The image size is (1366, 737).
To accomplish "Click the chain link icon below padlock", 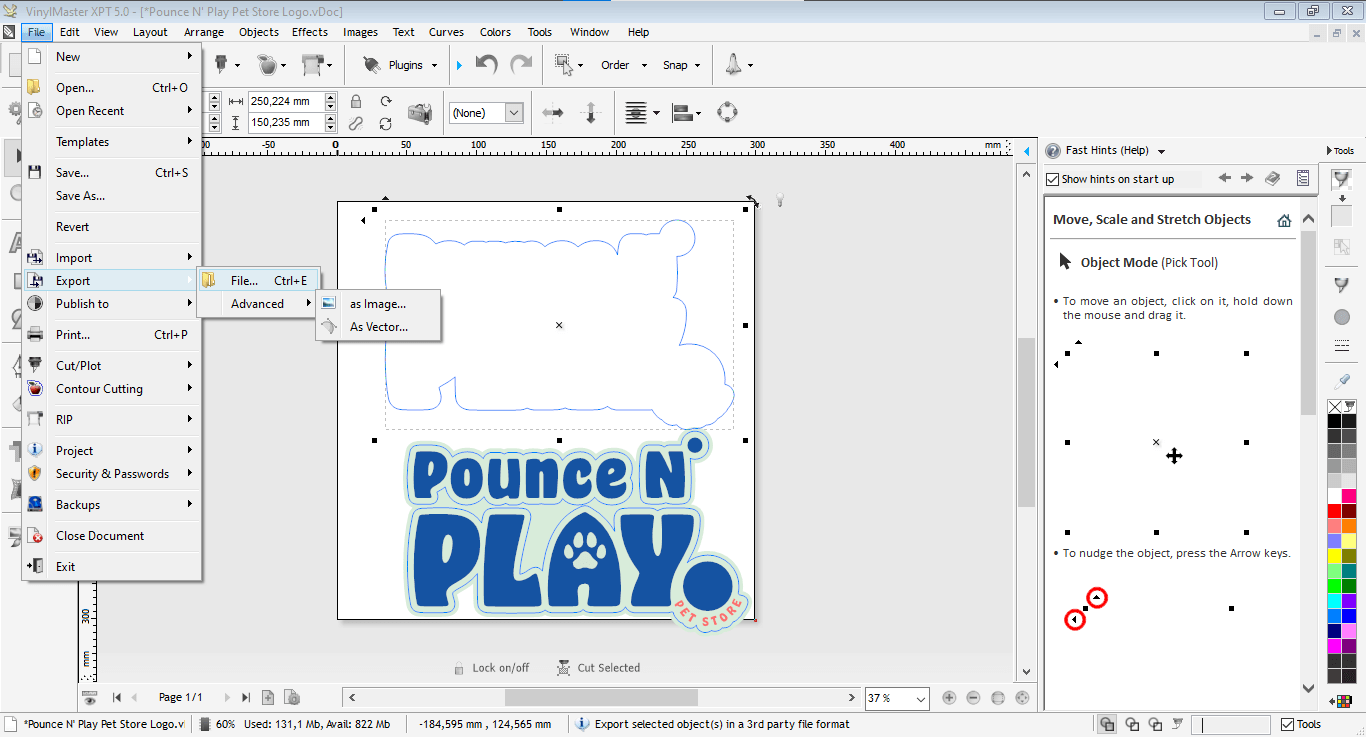I will coord(356,123).
